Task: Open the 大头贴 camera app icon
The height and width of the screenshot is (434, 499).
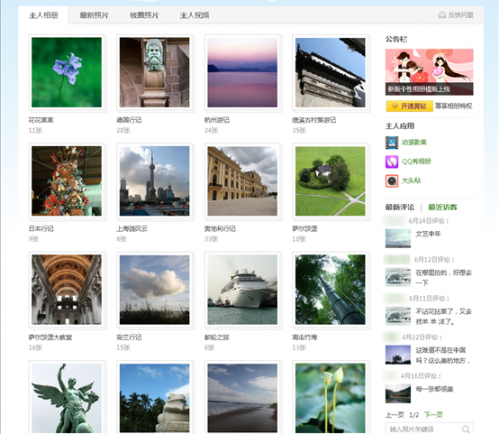Action: click(x=392, y=181)
